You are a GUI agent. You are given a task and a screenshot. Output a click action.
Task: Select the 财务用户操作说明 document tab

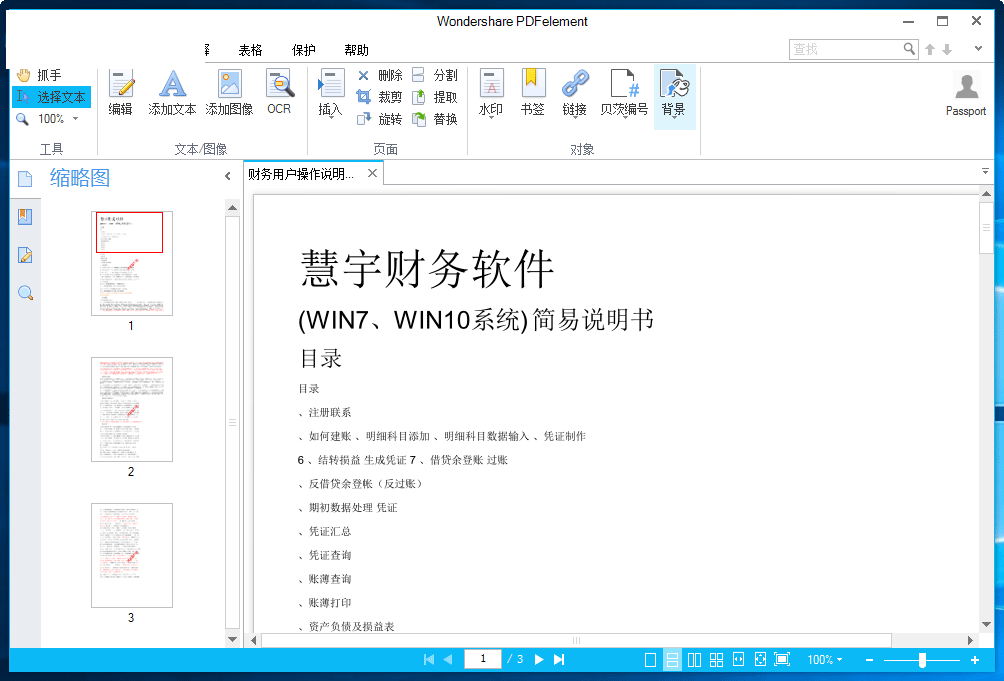302,172
